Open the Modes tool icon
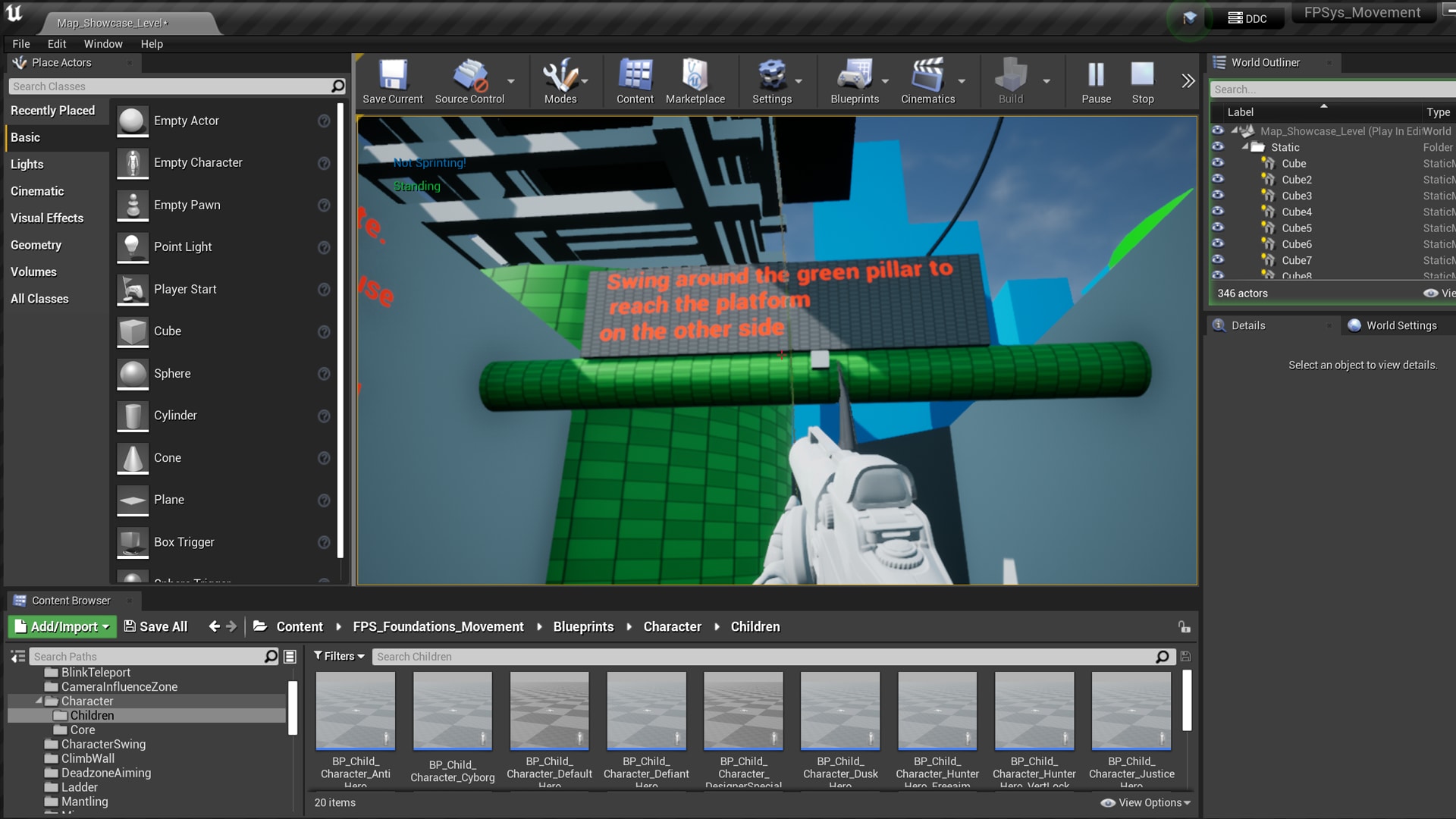The image size is (1456, 819). 560,75
